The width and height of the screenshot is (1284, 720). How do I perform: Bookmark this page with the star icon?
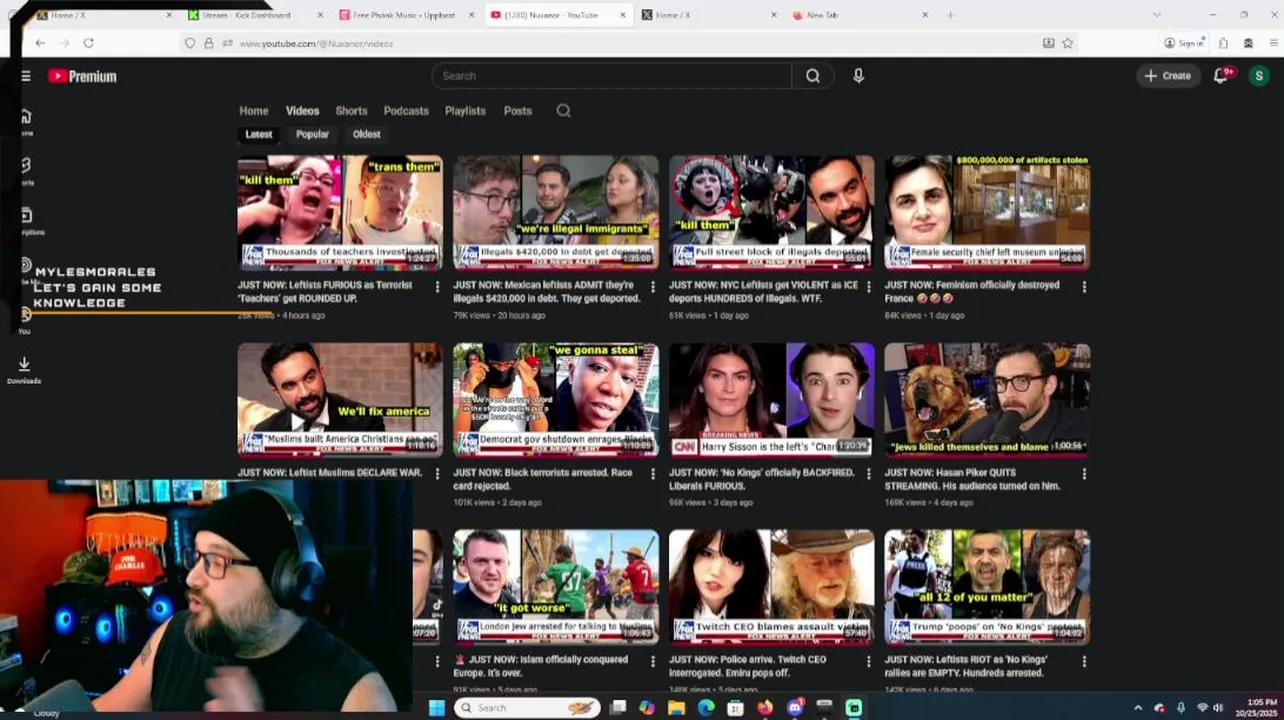(1068, 43)
